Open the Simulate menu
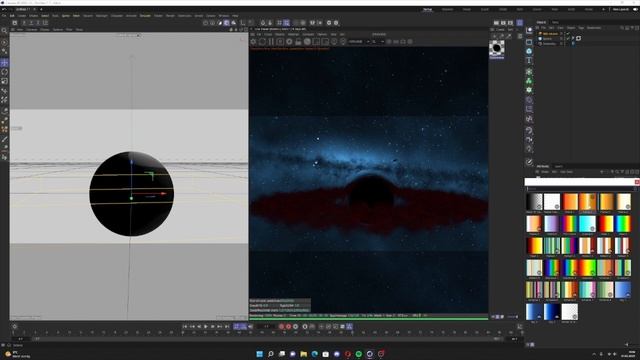The image size is (640, 360). point(145,16)
